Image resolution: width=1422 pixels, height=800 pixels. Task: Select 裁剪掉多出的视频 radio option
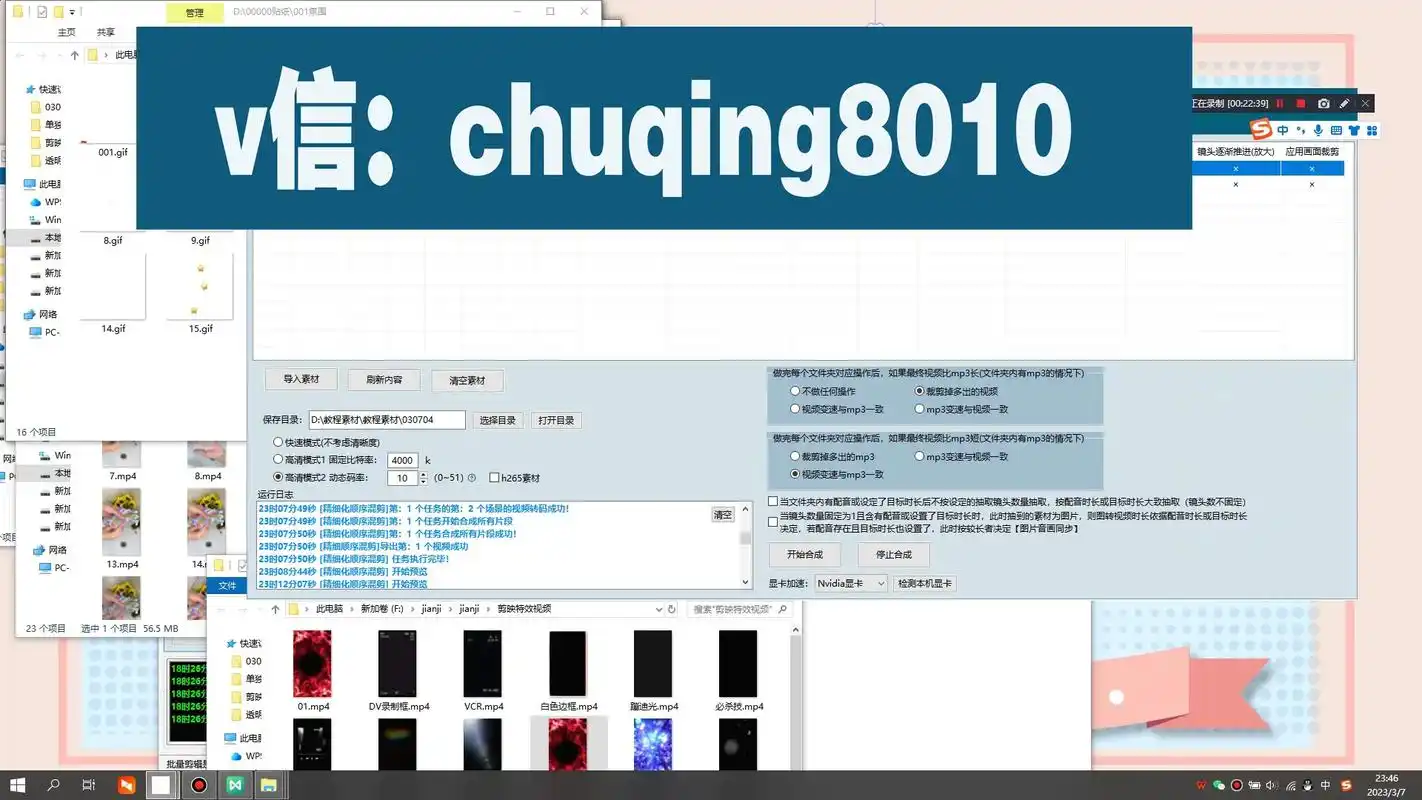coord(920,390)
